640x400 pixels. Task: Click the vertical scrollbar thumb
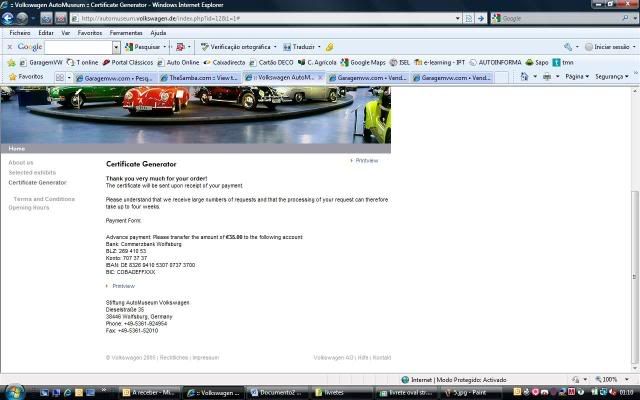tap(635, 277)
